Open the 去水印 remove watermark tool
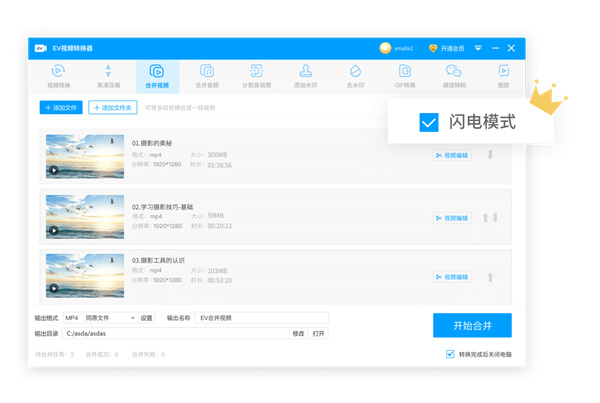Screen dimensions: 600x403 point(355,77)
